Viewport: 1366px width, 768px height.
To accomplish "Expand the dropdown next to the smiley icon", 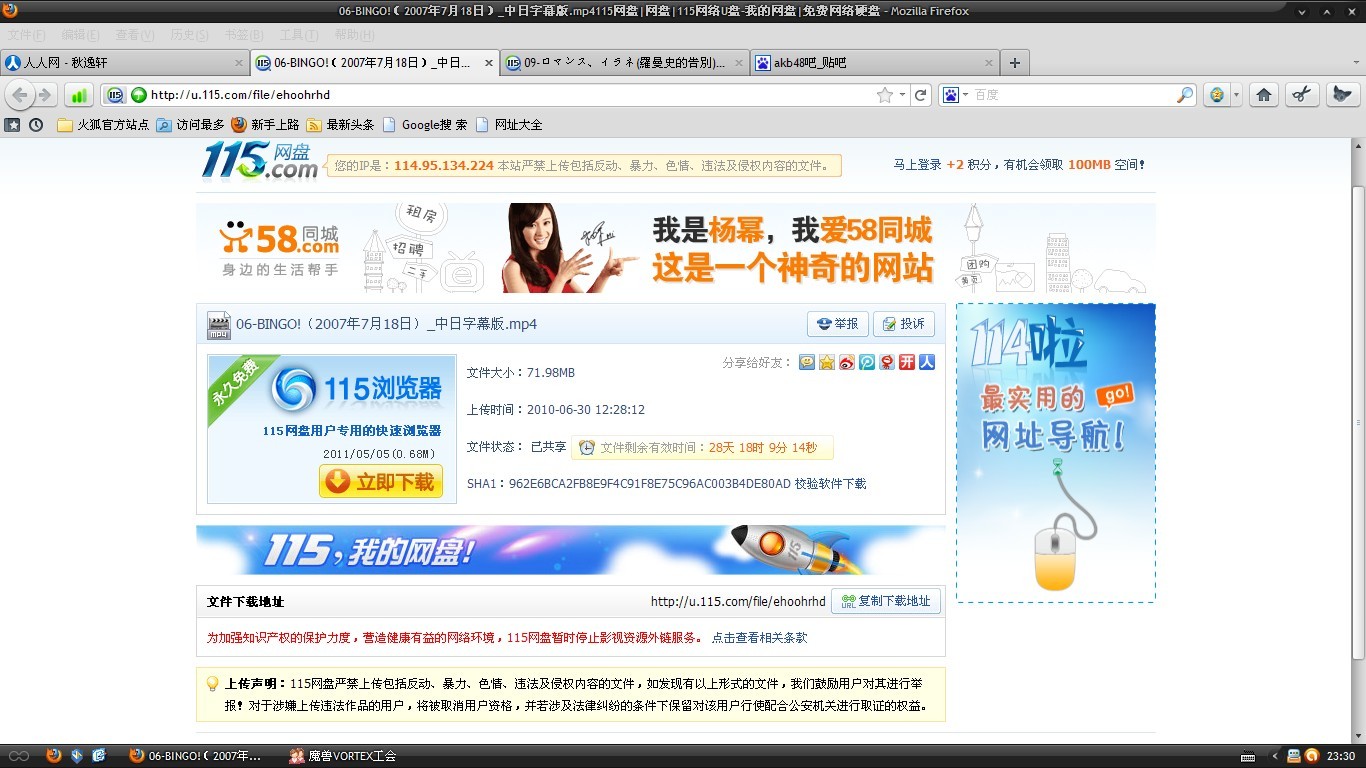I will coord(1236,95).
